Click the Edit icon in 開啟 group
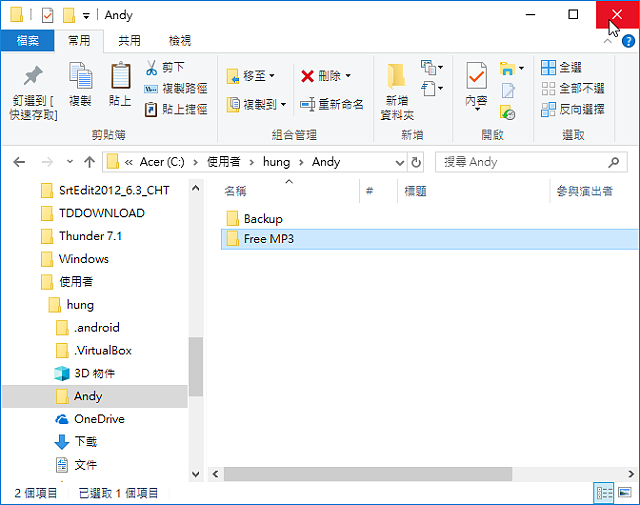Screen dimensions: 640x505 click(508, 90)
